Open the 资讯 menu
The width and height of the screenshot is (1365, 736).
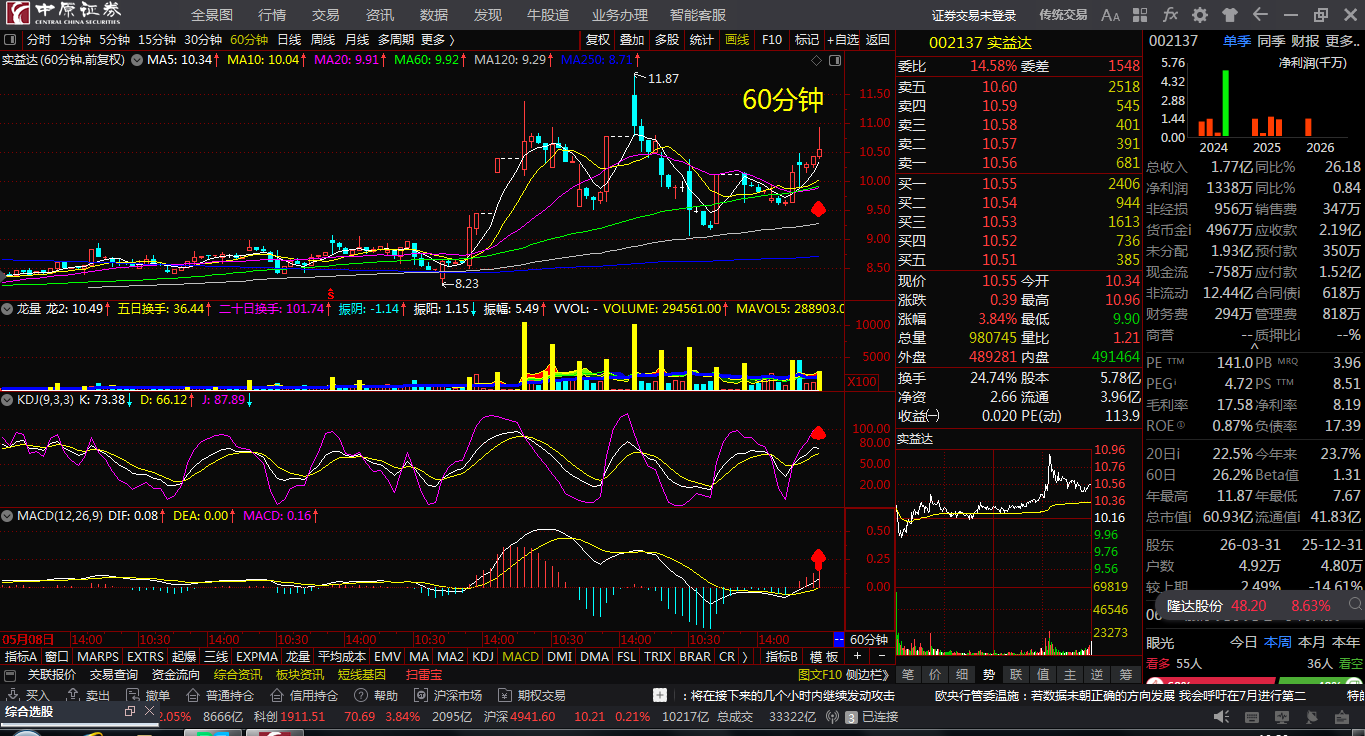380,15
